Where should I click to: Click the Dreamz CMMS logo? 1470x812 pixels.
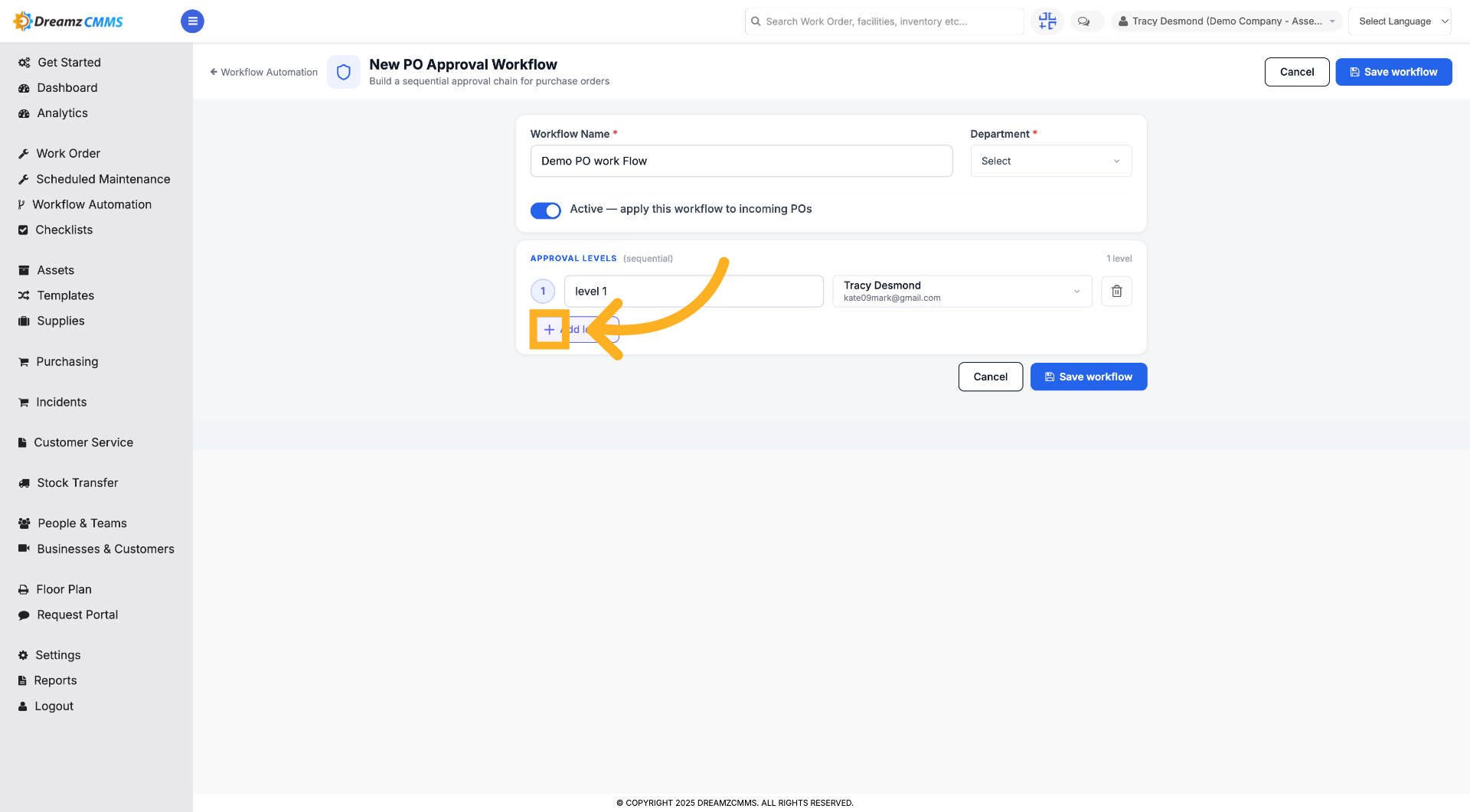[68, 21]
